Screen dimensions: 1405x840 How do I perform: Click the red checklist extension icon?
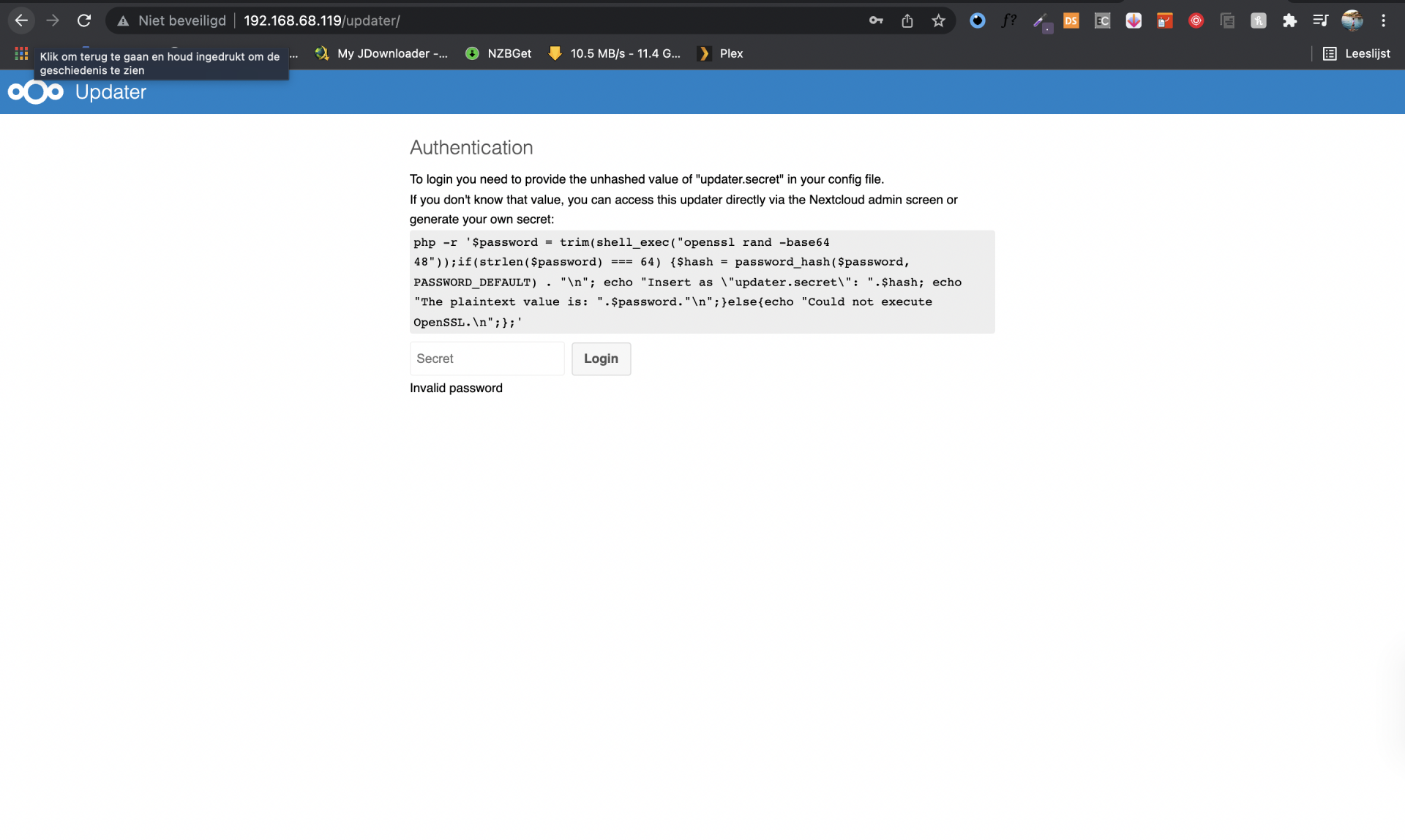click(1165, 20)
